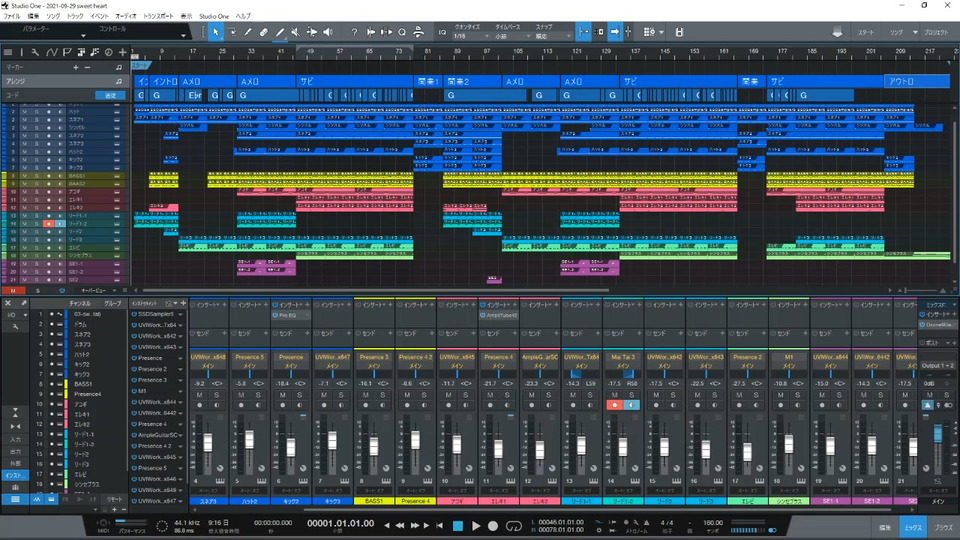This screenshot has height=540, width=960.
Task: Click the volume fader on Presence 4 channel
Action: tap(416, 442)
